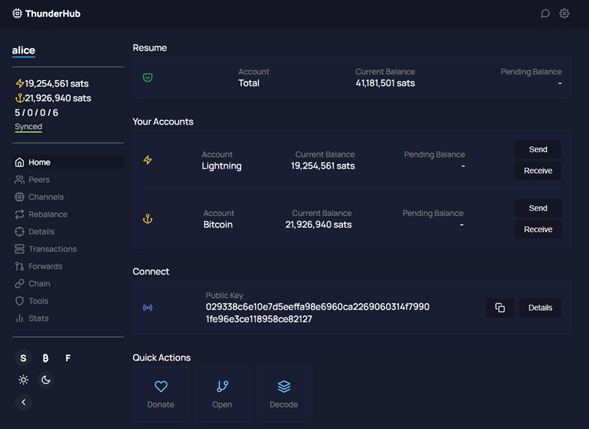This screenshot has width=589, height=429.
Task: Send from Lightning account
Action: tap(538, 149)
